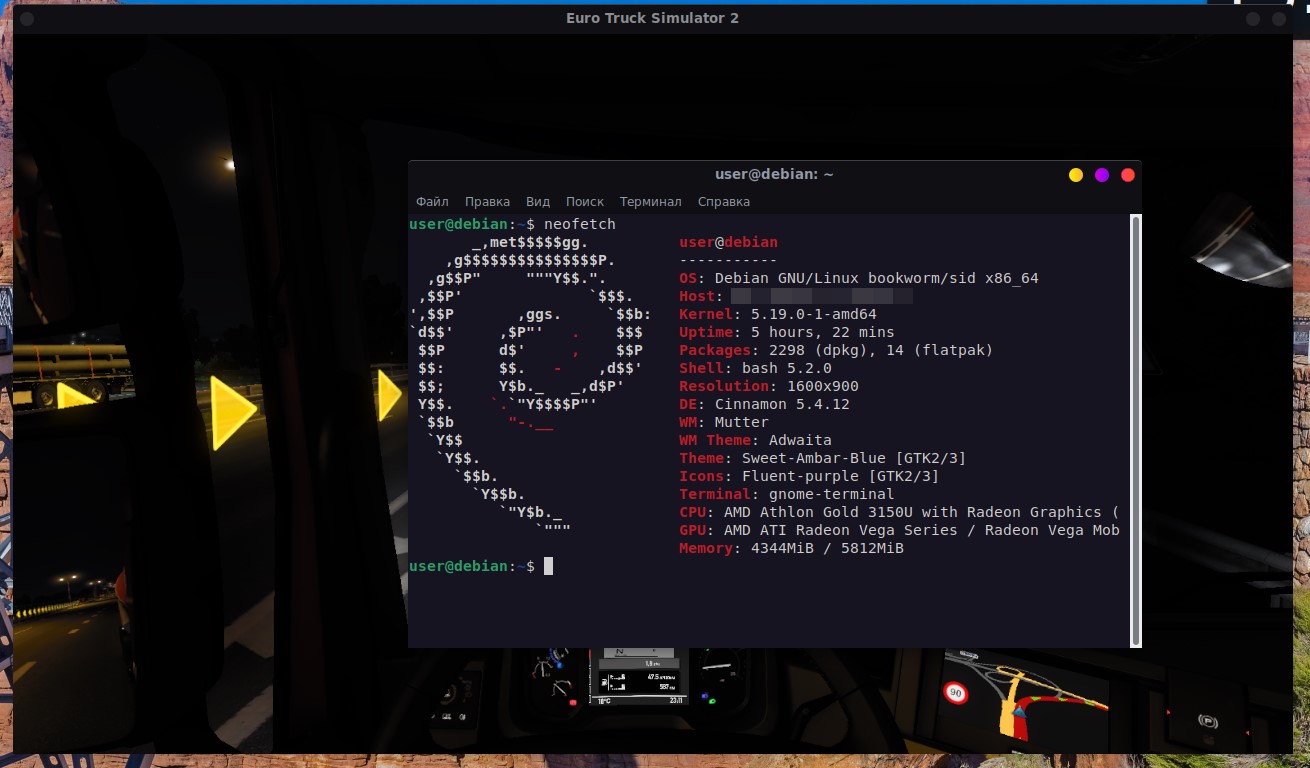This screenshot has height=768, width=1310.
Task: Click the truck dashboard speed readout display
Action: [x=637, y=680]
